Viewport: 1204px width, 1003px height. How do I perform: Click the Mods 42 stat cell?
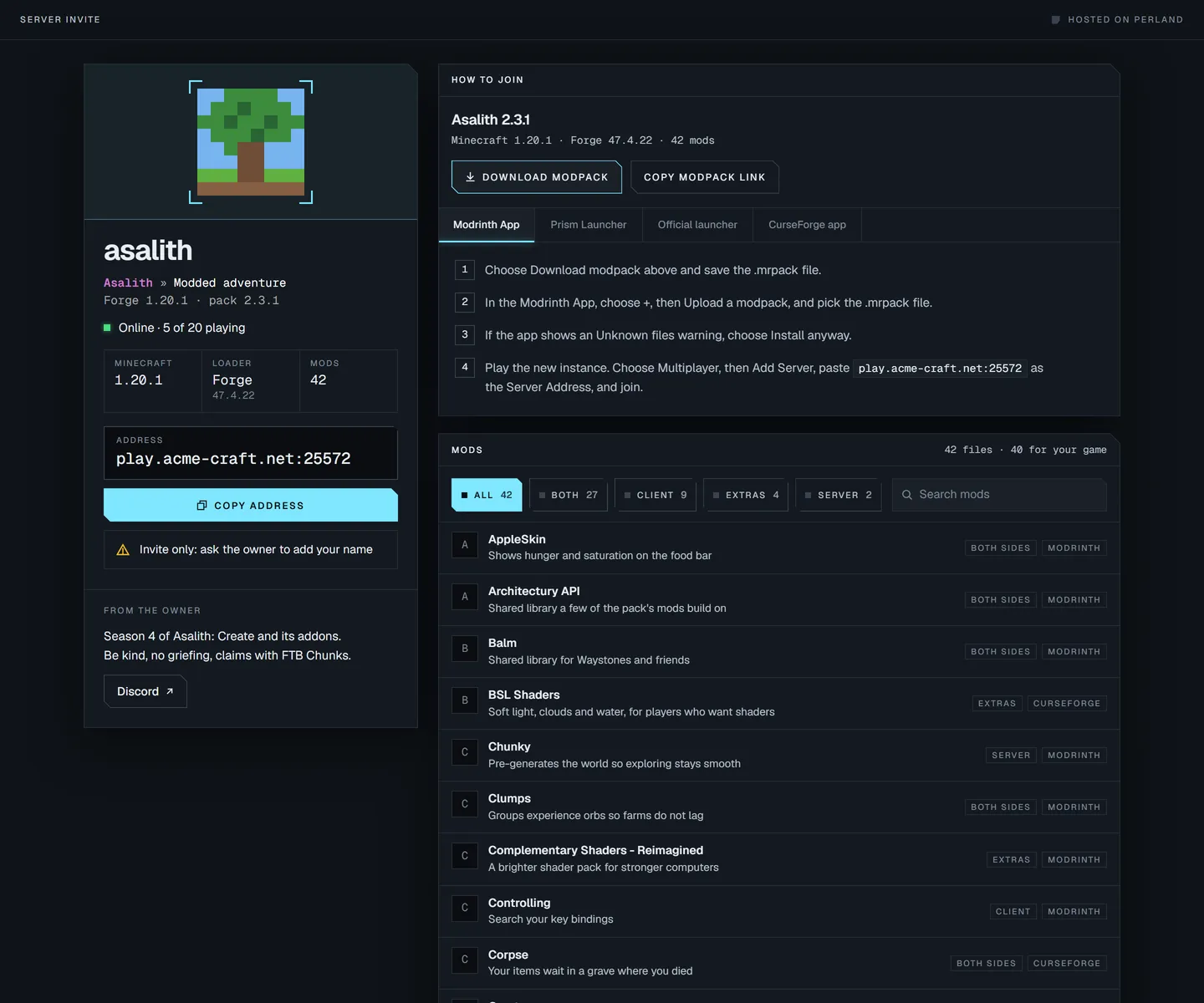click(x=349, y=381)
